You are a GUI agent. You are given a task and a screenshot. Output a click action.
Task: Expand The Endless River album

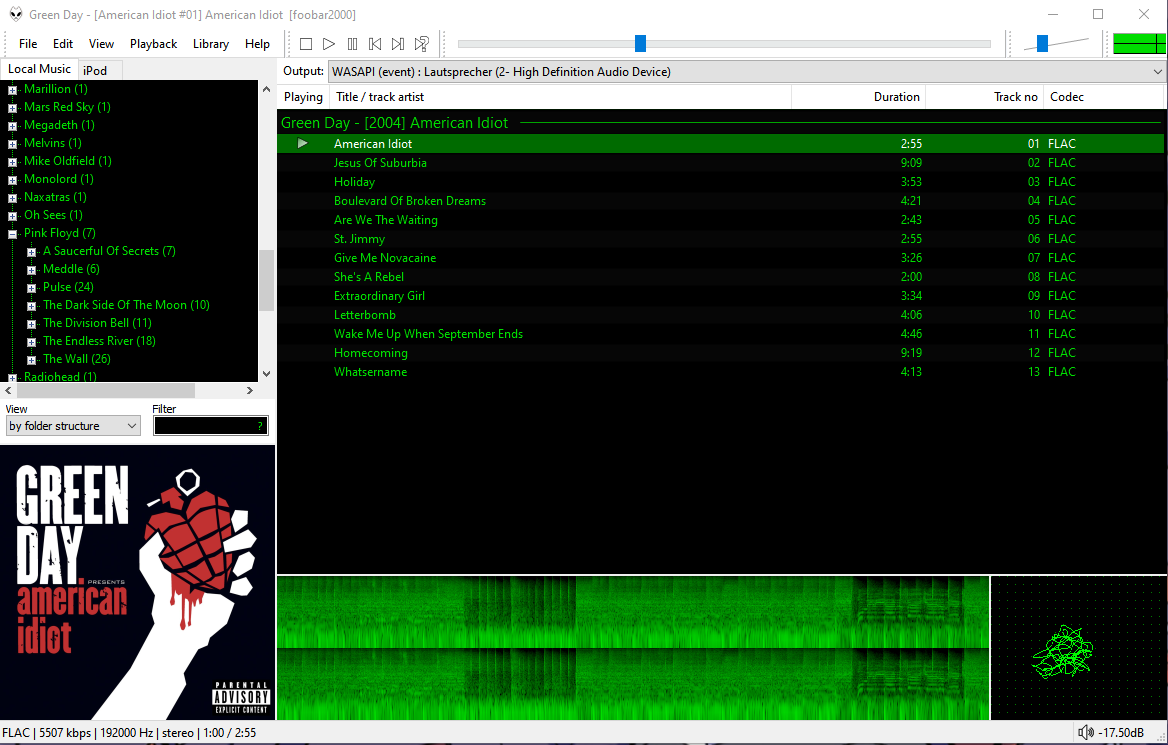coord(31,341)
